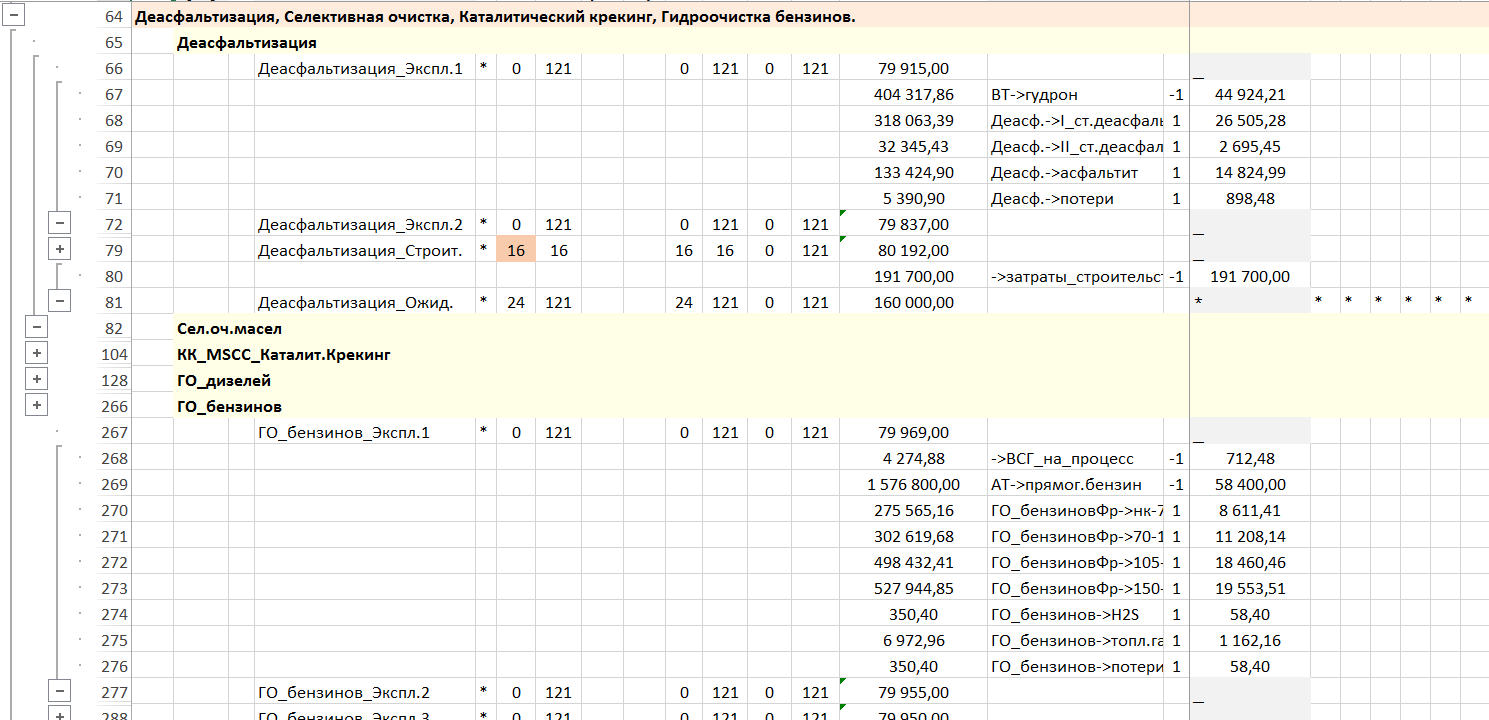The width and height of the screenshot is (1489, 720).
Task: Expand the ГО_дизелей group at row 128
Action: pos(36,380)
